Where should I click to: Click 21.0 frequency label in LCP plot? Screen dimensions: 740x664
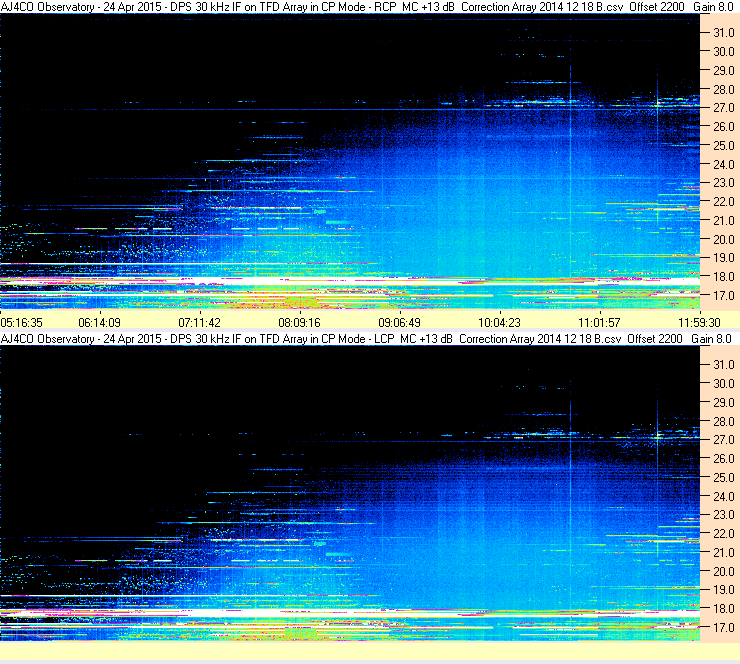point(724,553)
